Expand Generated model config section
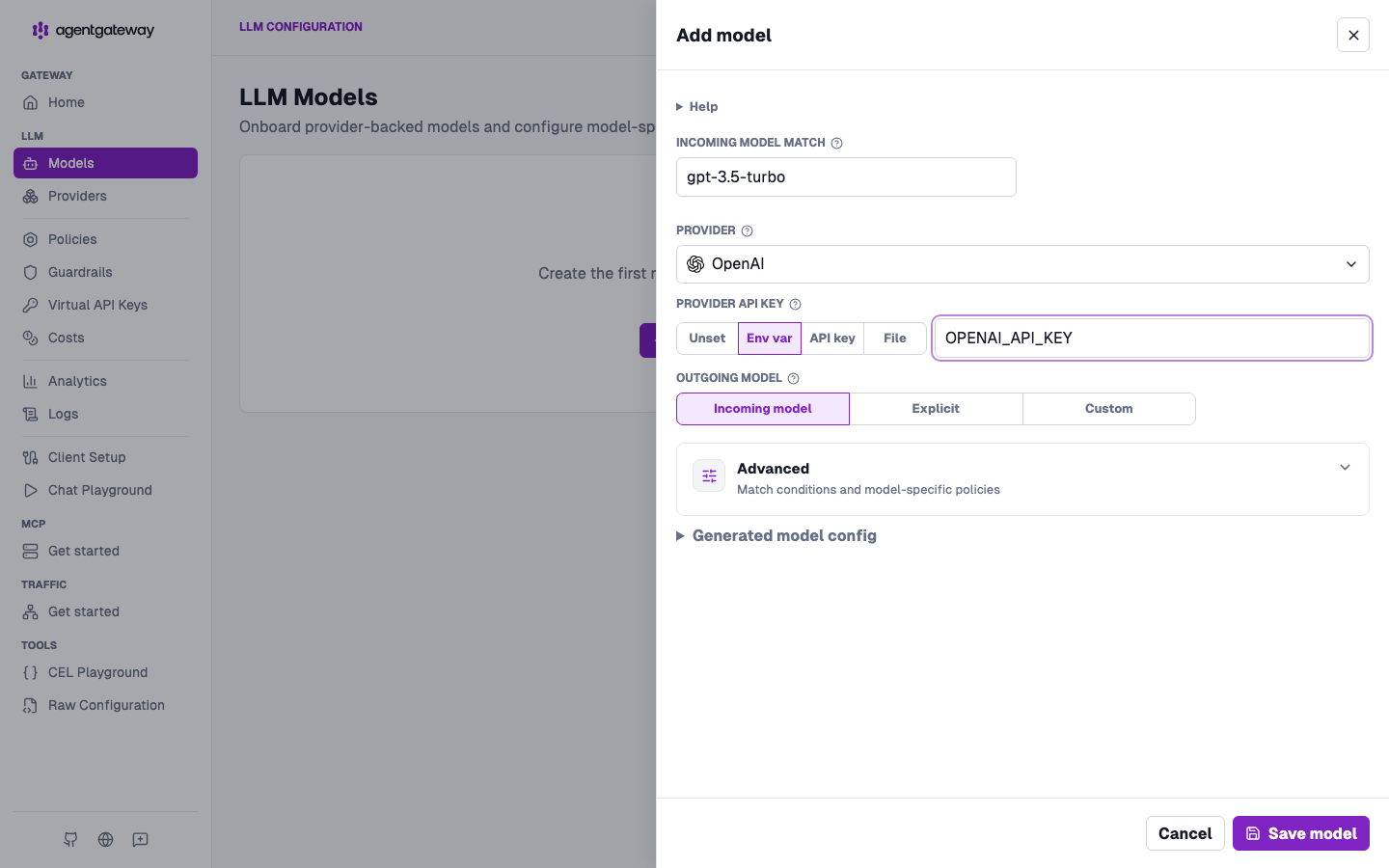This screenshot has width=1389, height=868. tap(776, 535)
